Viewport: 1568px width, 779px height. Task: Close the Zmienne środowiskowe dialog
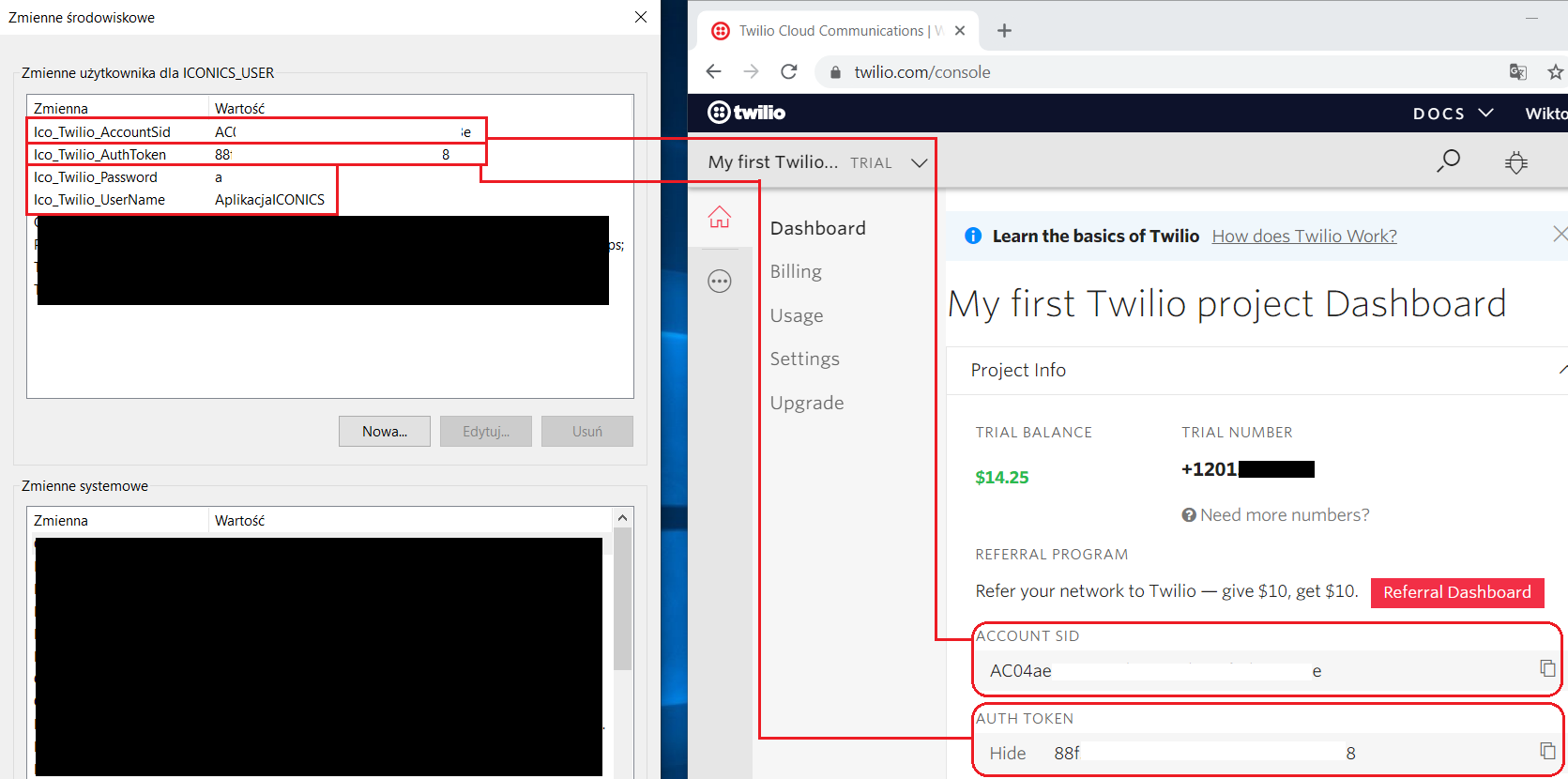(x=641, y=17)
